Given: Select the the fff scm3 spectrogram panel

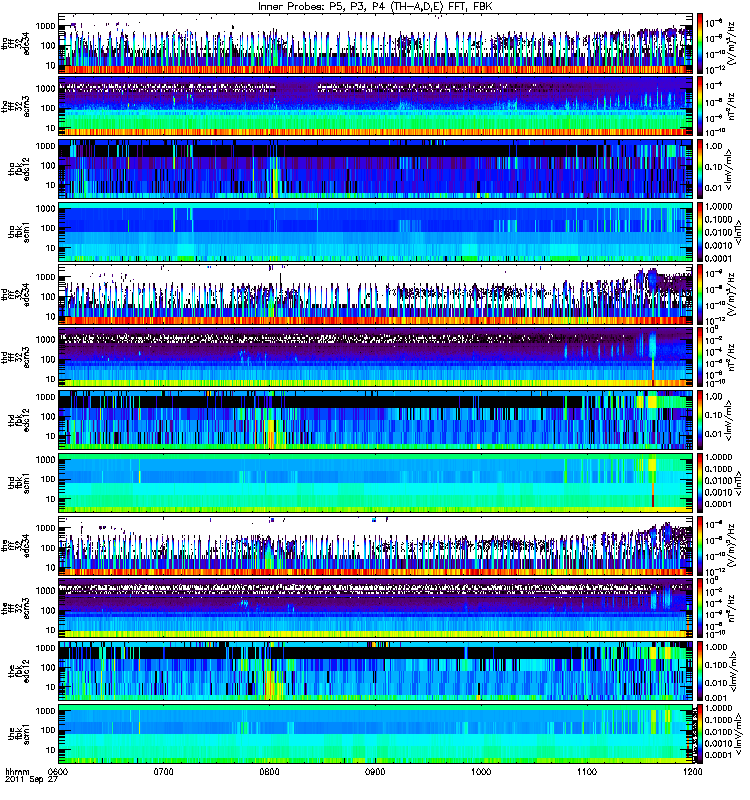Looking at the screenshot, I should tap(376, 608).
